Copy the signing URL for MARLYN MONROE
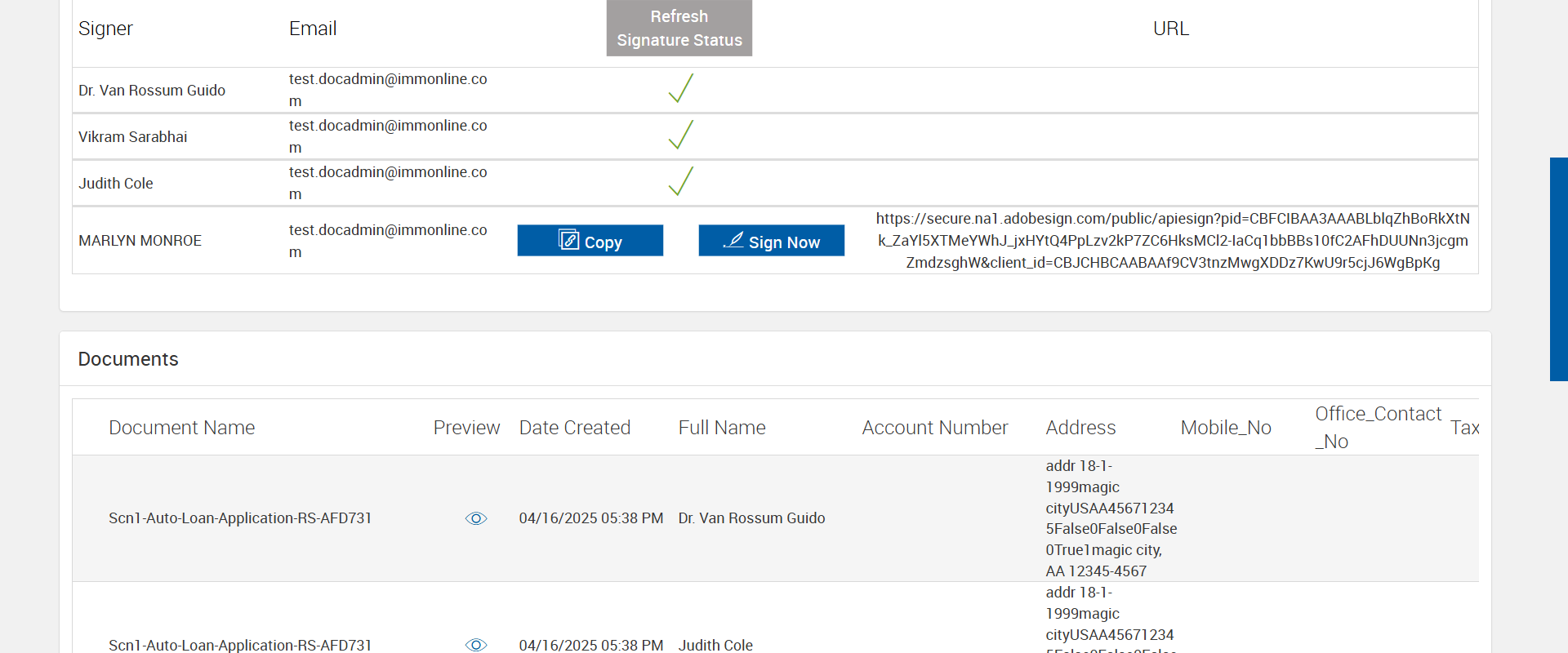This screenshot has height=653, width=1568. pyautogui.click(x=590, y=241)
